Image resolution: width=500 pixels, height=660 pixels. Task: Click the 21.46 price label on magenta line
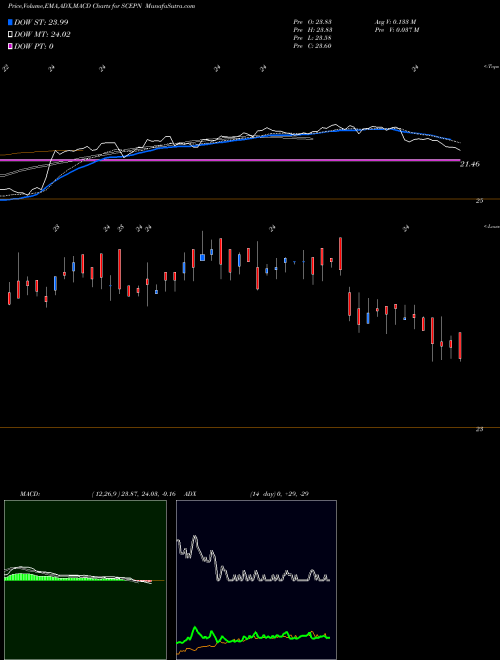click(x=469, y=164)
